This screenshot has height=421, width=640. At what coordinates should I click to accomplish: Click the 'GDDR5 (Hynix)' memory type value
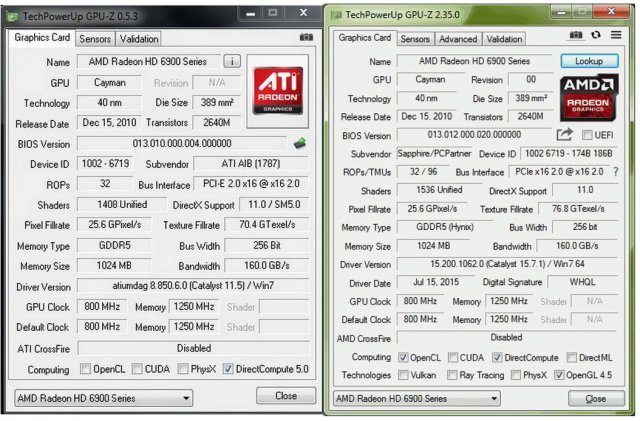point(445,227)
